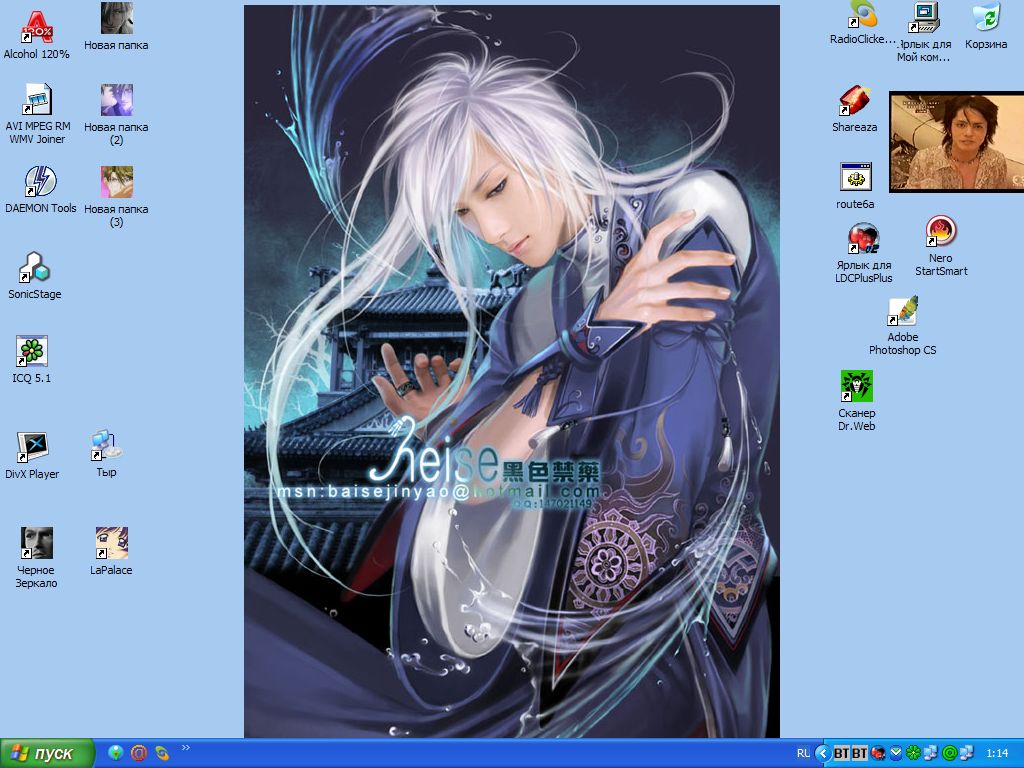Image resolution: width=1024 pixels, height=768 pixels.
Task: Open the RU language indicator
Action: coord(803,754)
